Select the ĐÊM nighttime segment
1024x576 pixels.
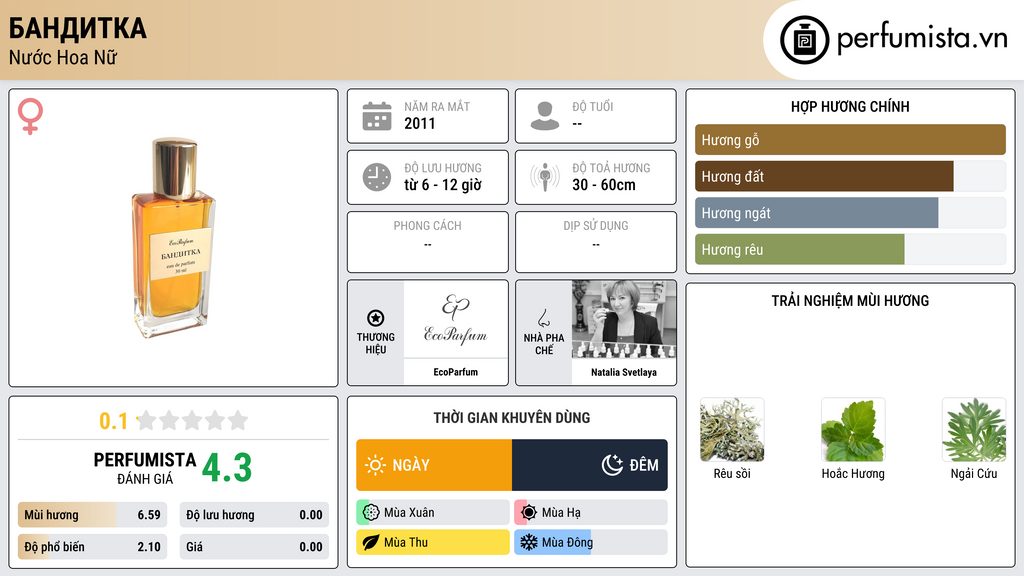coord(590,465)
